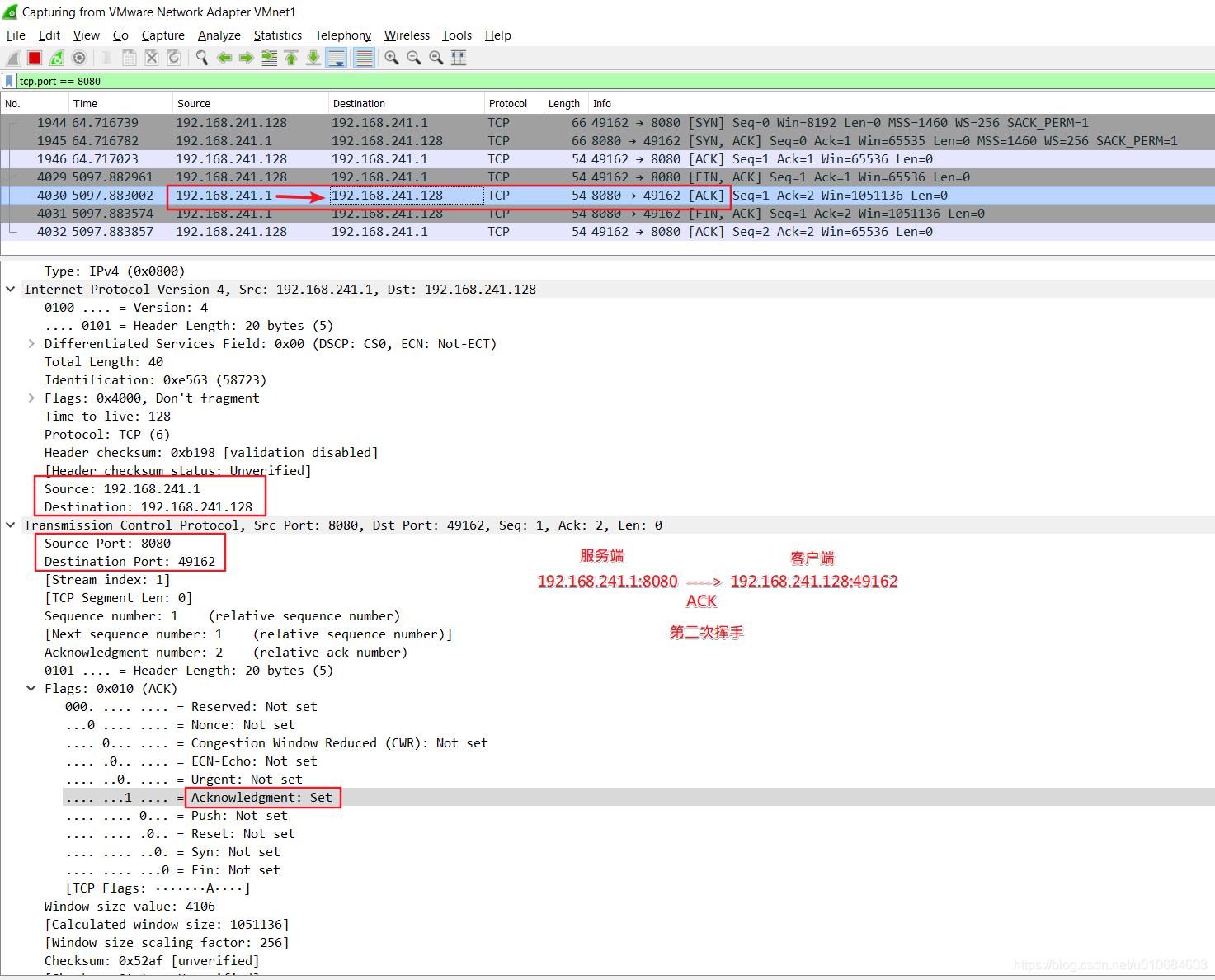
Task: Click the open capture file icon
Action: click(107, 58)
